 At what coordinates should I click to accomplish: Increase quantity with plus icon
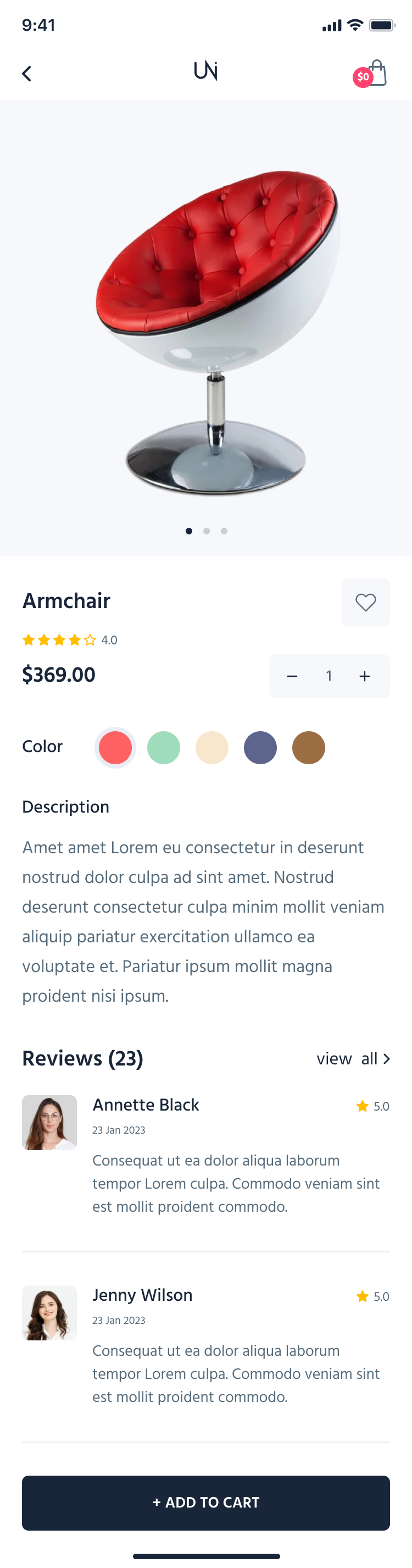pos(365,676)
